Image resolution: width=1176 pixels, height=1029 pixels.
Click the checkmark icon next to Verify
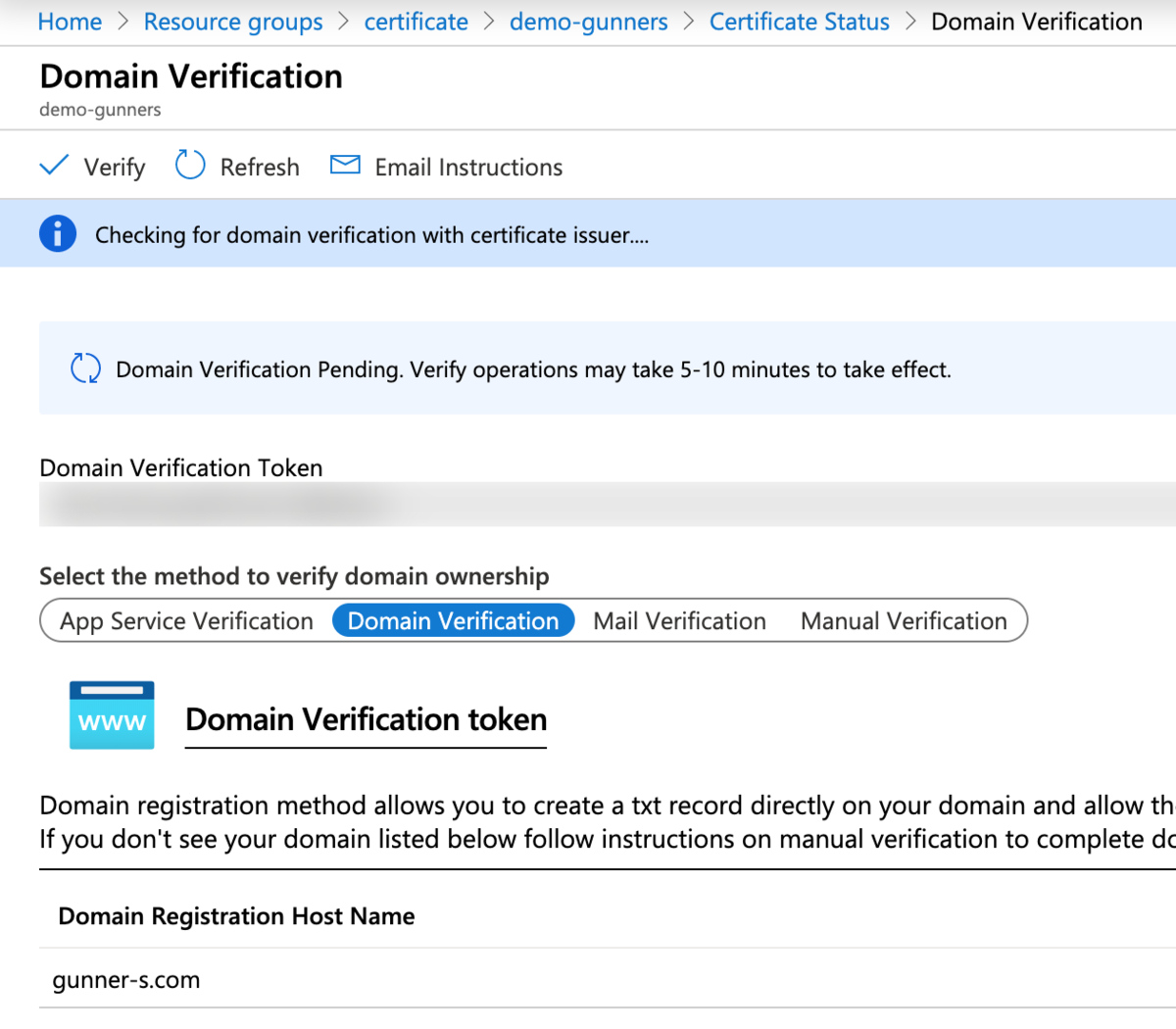pos(54,165)
